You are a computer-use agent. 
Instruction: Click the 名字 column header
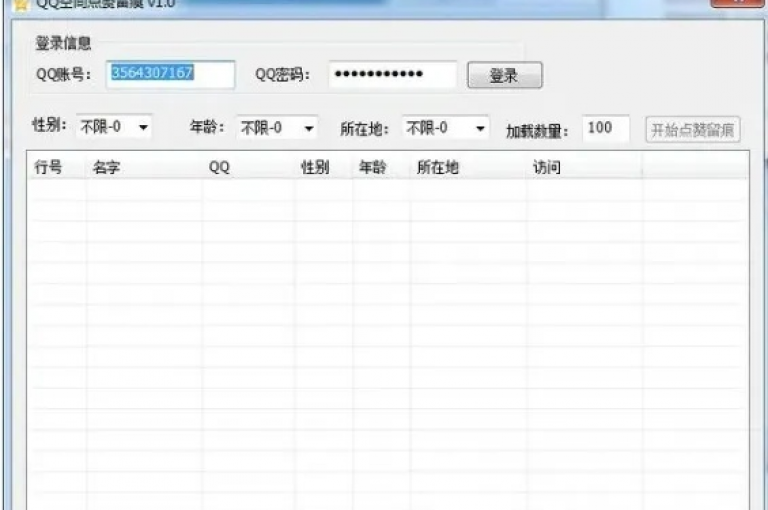point(144,167)
